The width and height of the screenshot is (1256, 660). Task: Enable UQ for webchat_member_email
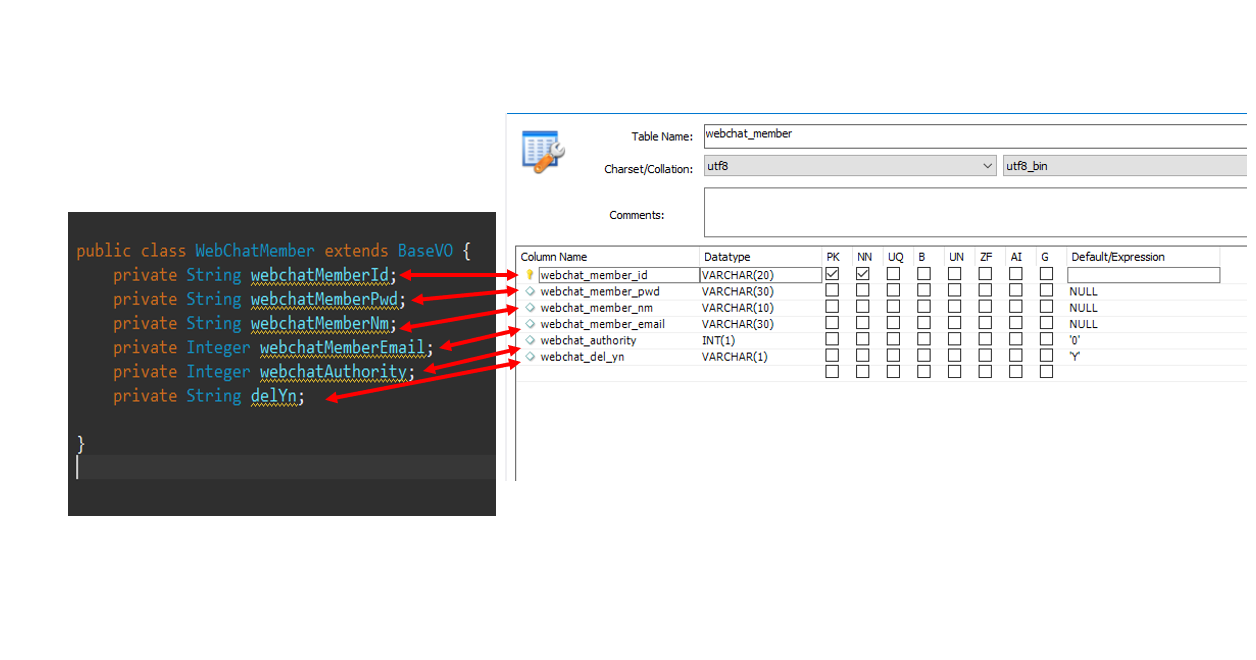click(x=893, y=323)
